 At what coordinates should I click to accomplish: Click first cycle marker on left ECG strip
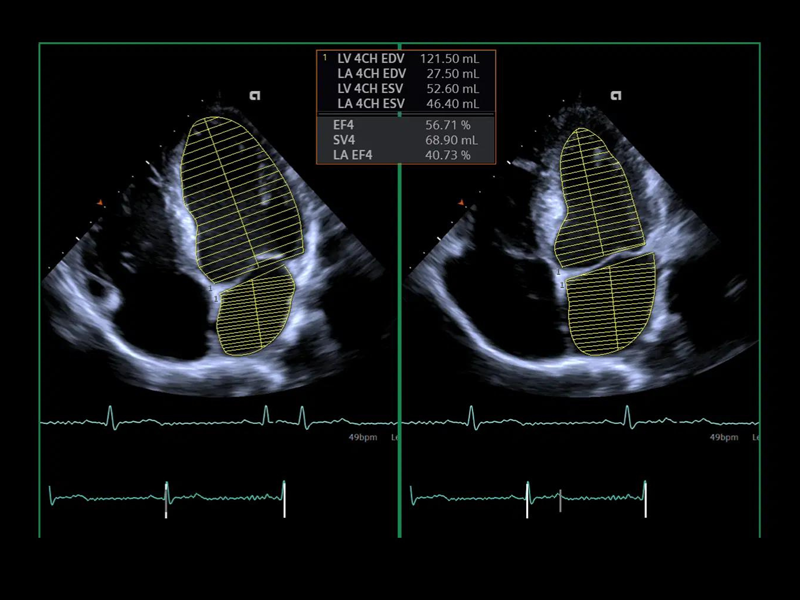point(166,499)
